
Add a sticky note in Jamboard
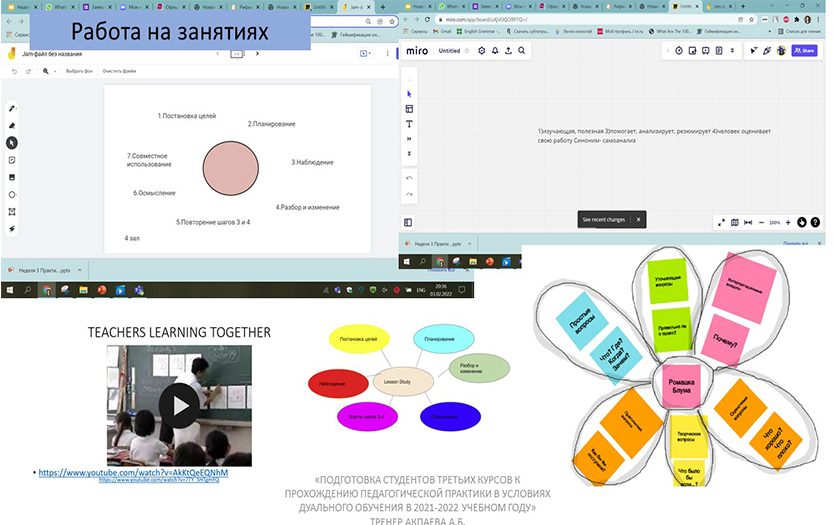12,160
